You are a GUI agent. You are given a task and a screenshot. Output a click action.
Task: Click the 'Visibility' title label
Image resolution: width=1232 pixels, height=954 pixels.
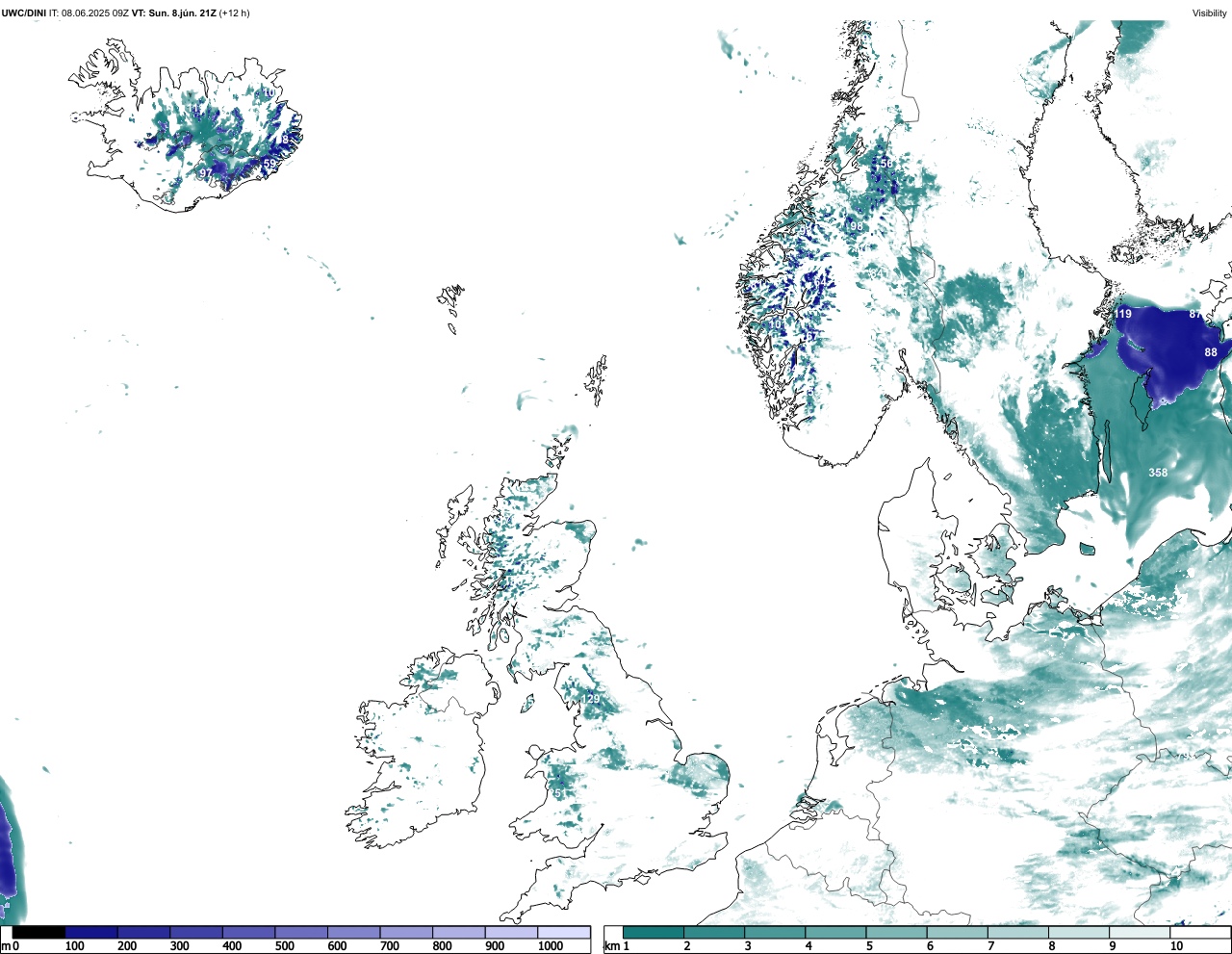(1209, 13)
